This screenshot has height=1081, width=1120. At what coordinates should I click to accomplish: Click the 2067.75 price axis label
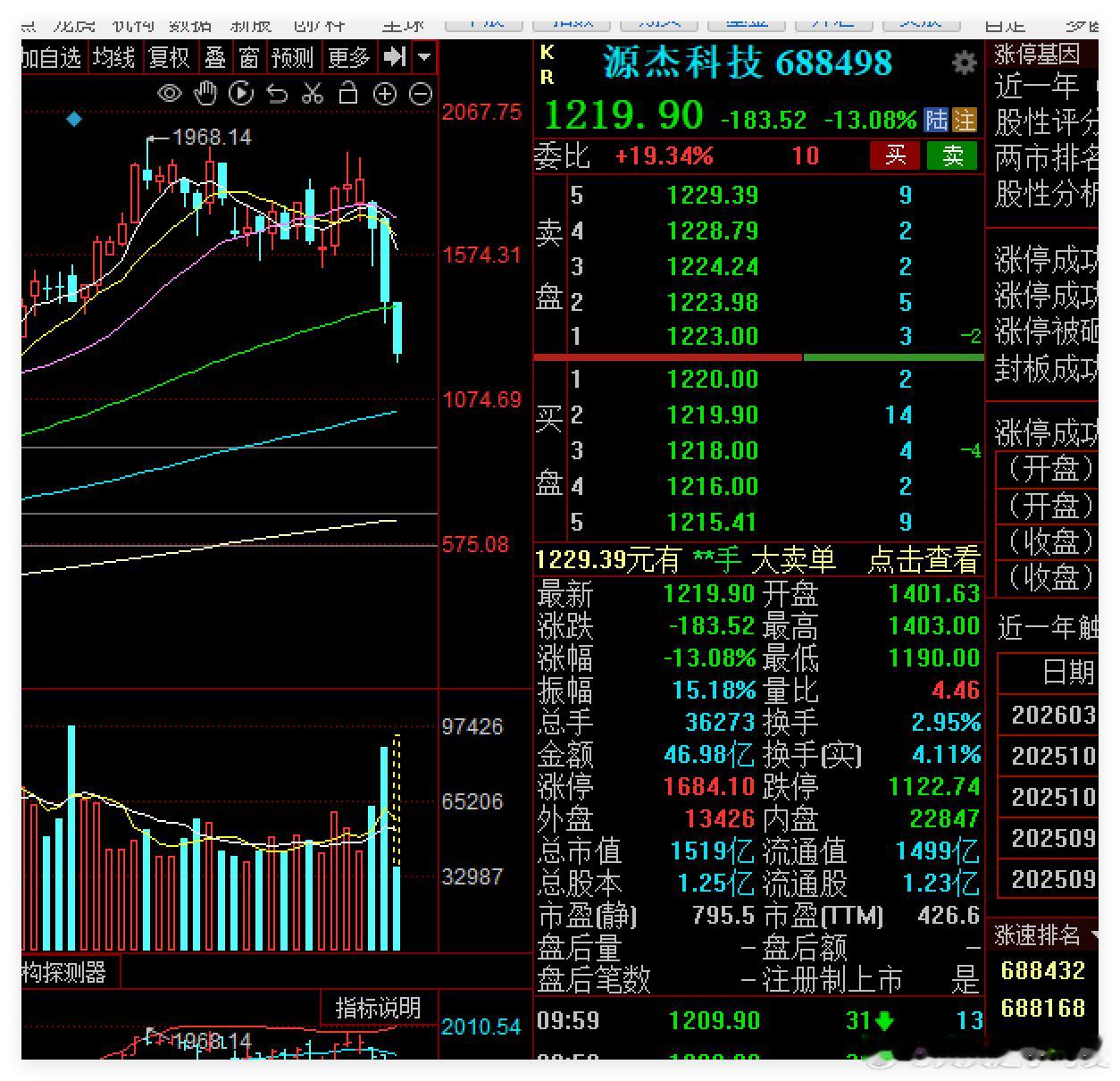pos(482,112)
